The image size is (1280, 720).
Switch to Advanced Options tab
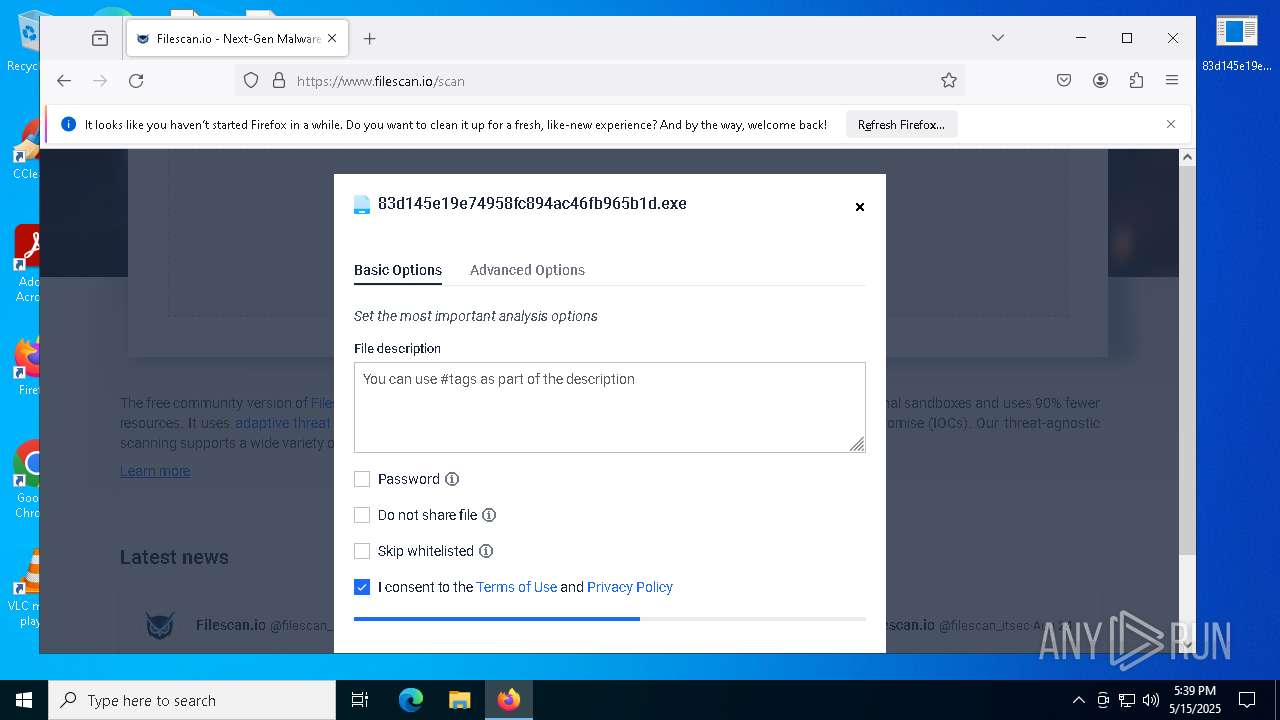(x=527, y=270)
